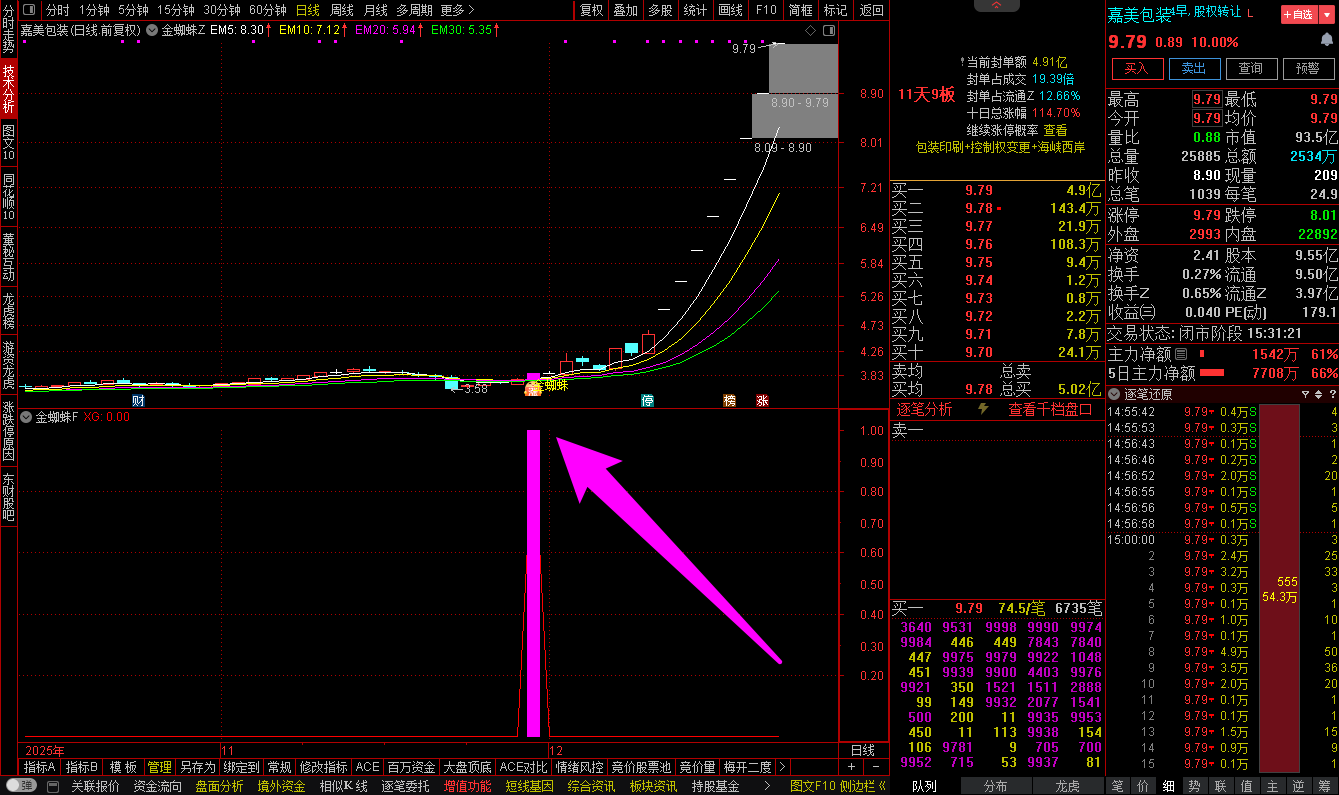Select the 百万资金 indicator
The image size is (1339, 795).
click(412, 767)
